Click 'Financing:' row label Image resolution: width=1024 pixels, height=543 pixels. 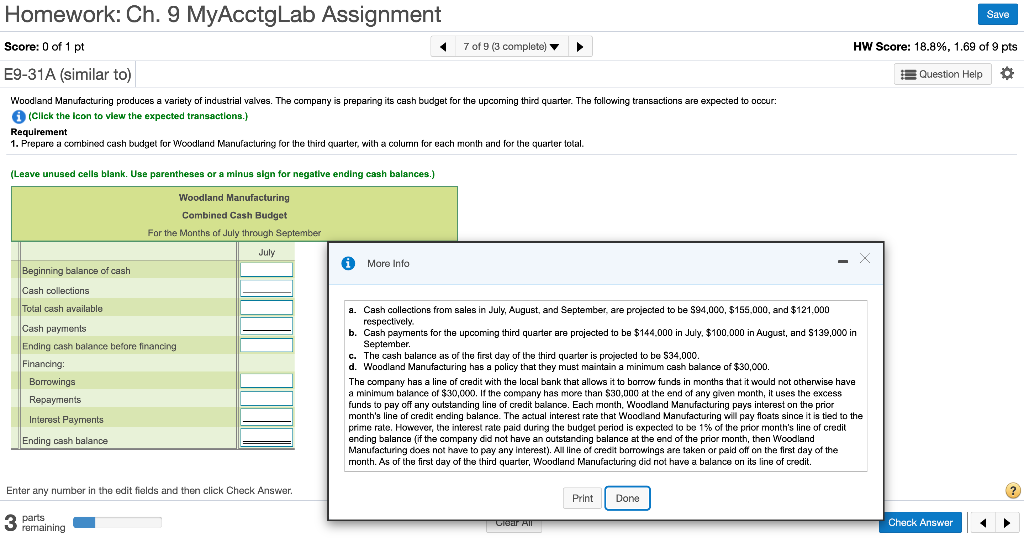click(x=43, y=364)
